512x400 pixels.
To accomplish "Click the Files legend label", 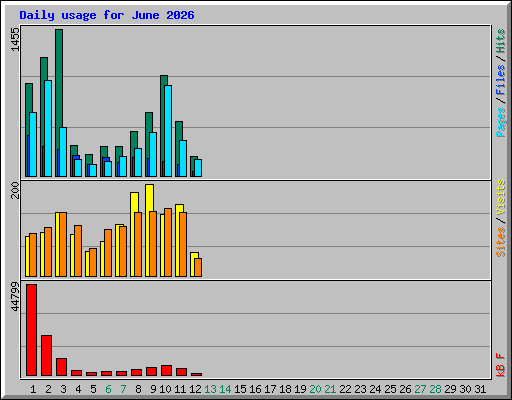I will point(500,80).
